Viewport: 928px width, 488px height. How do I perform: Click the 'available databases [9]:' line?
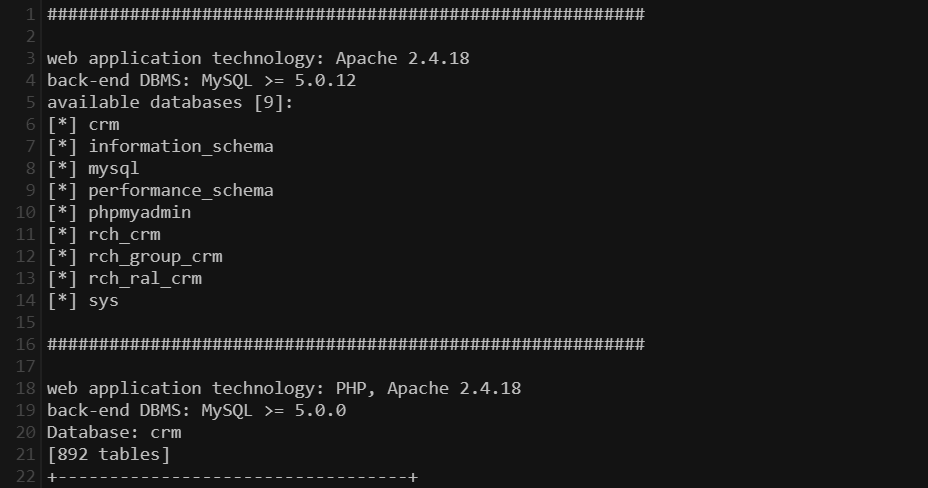[170, 102]
